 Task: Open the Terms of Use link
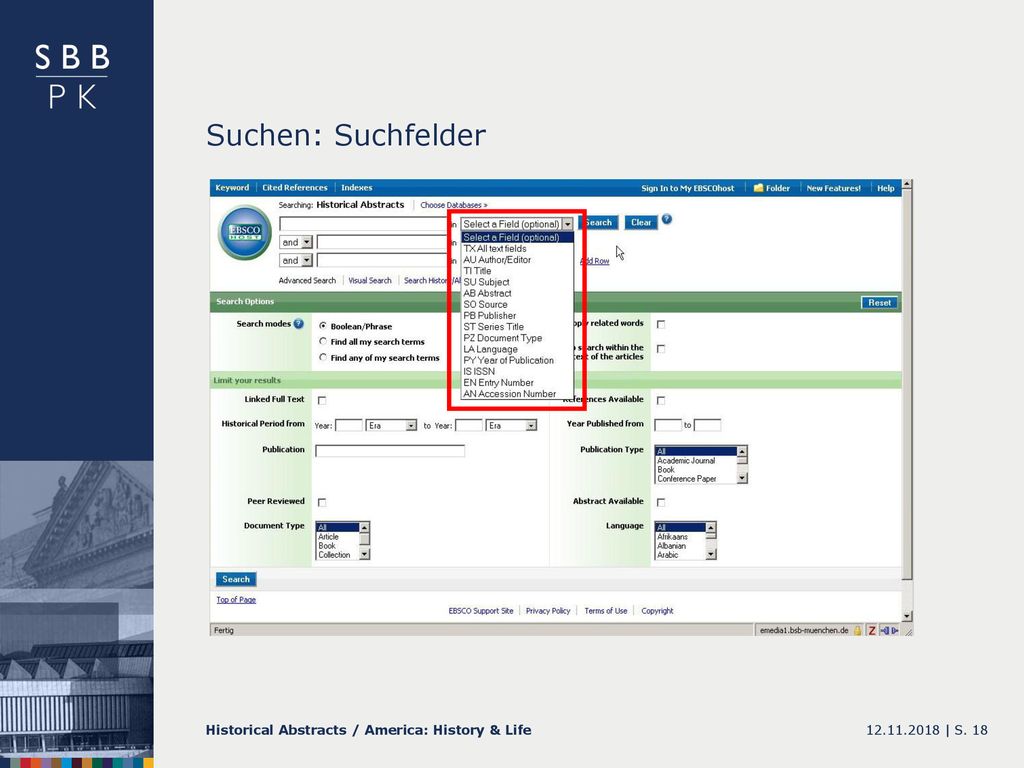[x=605, y=611]
